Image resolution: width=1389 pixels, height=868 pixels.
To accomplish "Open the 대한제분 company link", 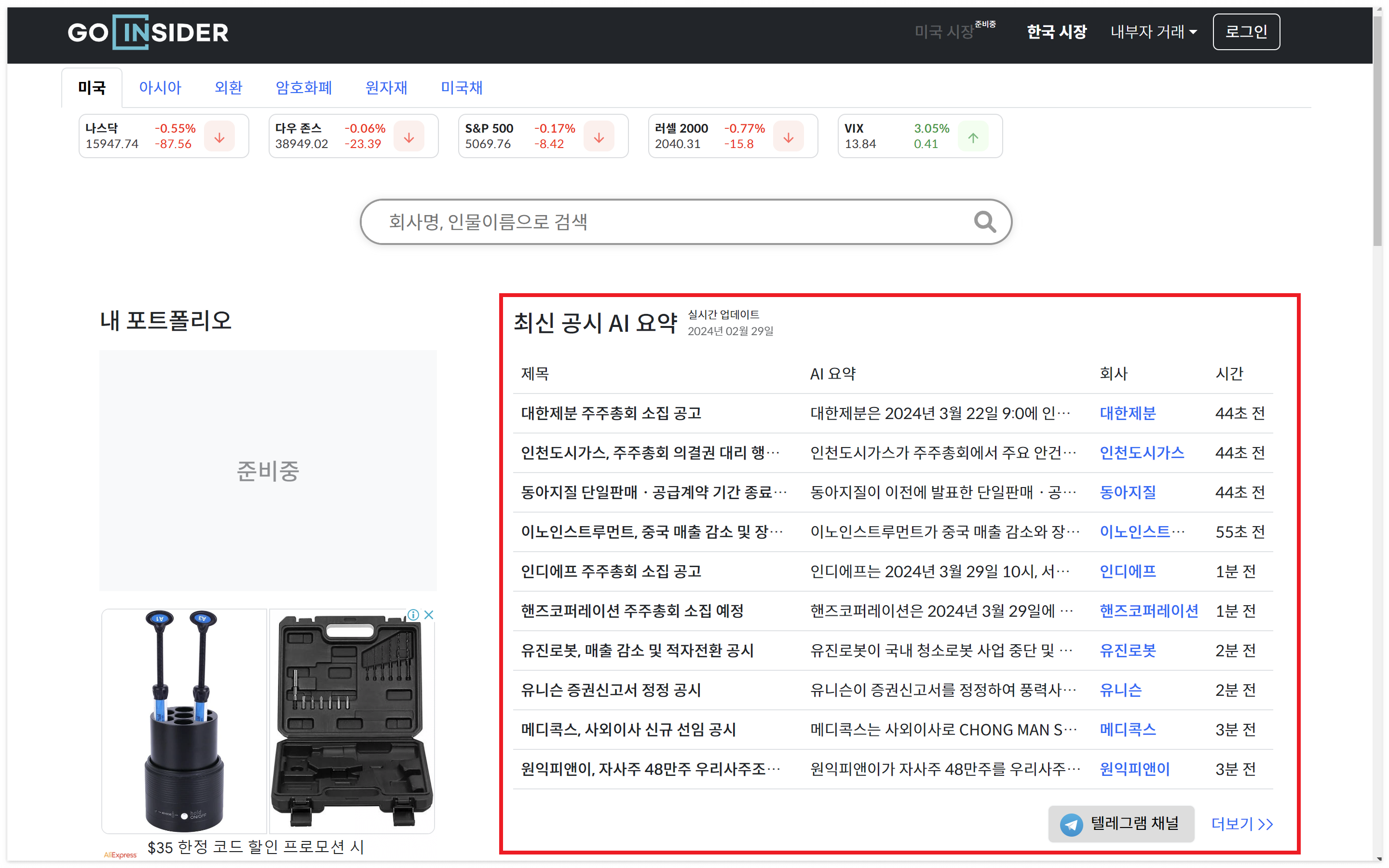I will 1128,413.
